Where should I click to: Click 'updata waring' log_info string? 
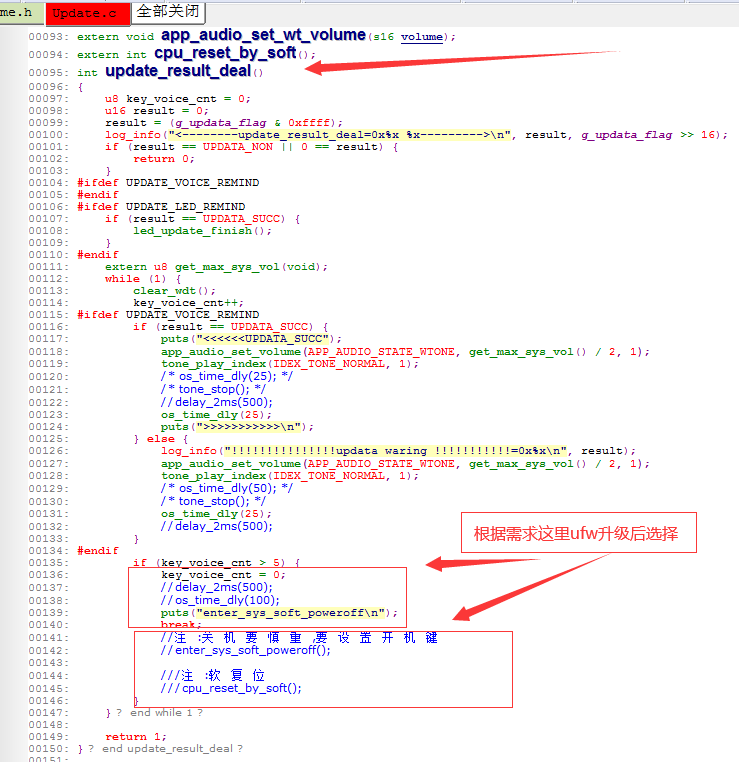pos(382,451)
